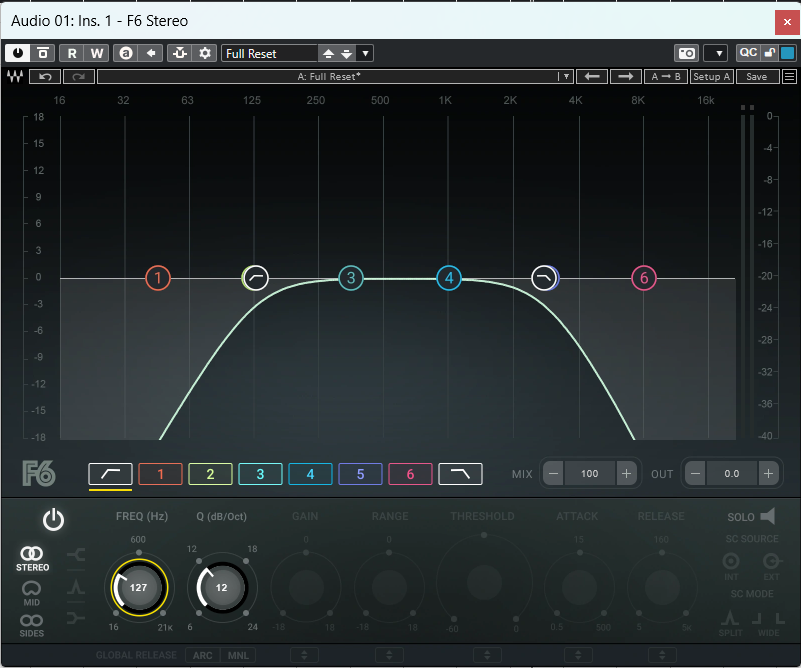The height and width of the screenshot is (668, 801).
Task: Click the SOLO speaker icon
Action: (x=767, y=517)
